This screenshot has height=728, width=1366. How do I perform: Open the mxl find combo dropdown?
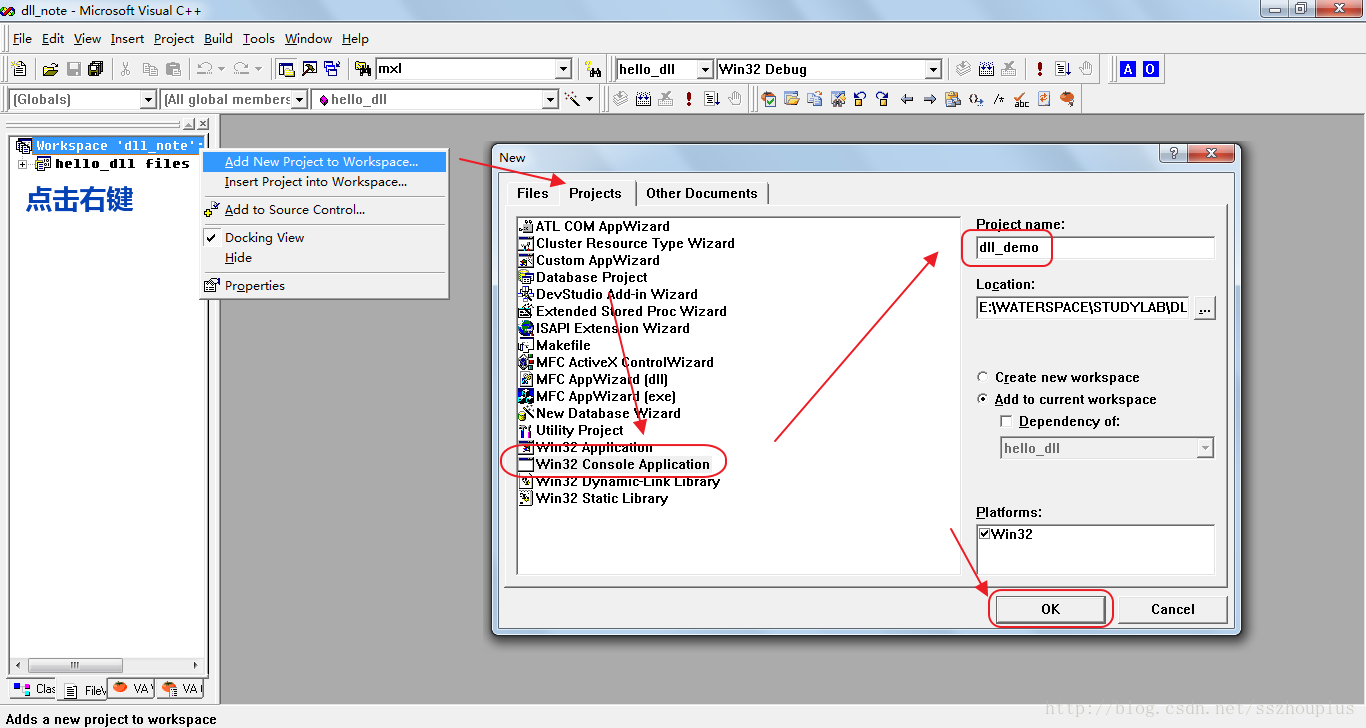click(563, 69)
